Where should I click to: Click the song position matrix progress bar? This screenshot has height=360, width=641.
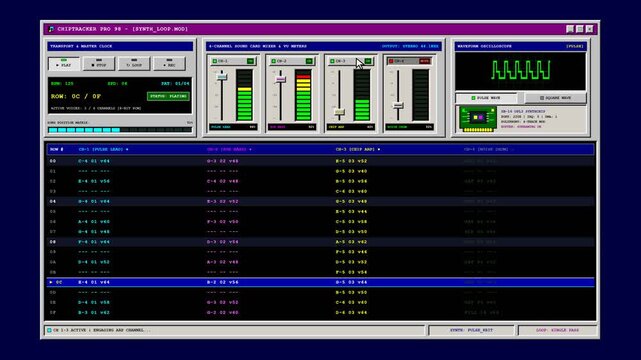(120, 130)
